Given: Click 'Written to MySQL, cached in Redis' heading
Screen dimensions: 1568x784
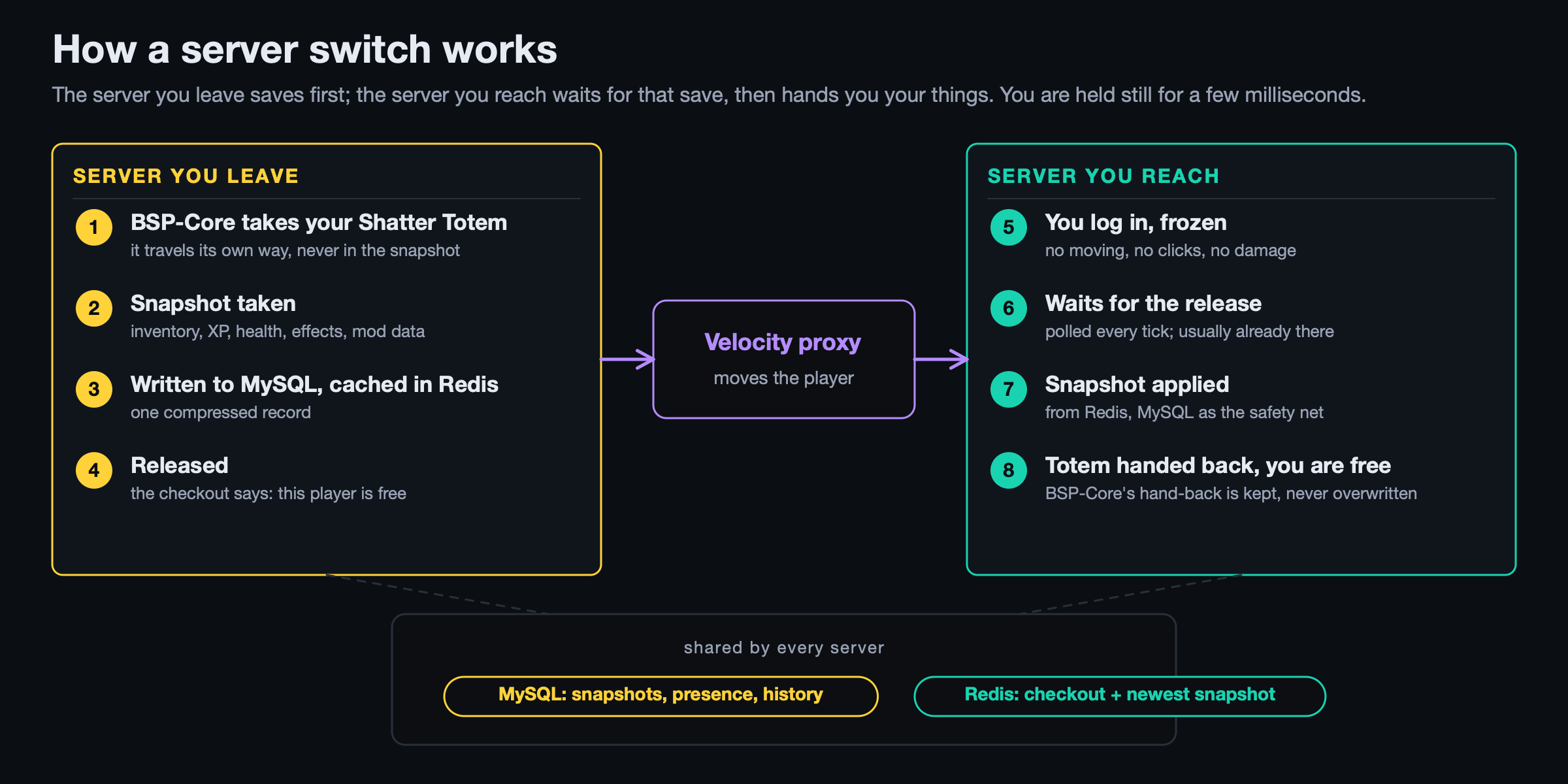Looking at the screenshot, I should coord(314,384).
